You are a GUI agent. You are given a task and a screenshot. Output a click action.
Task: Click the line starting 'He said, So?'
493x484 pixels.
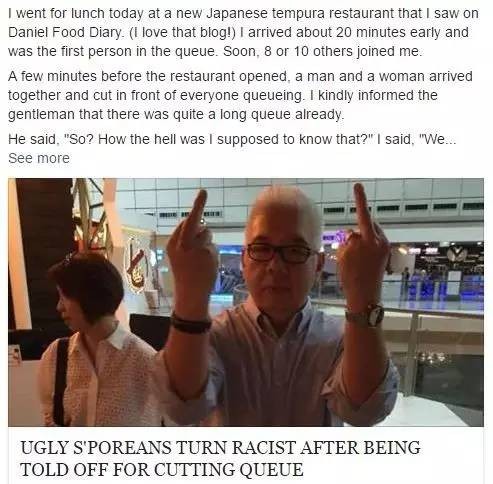[x=232, y=139]
